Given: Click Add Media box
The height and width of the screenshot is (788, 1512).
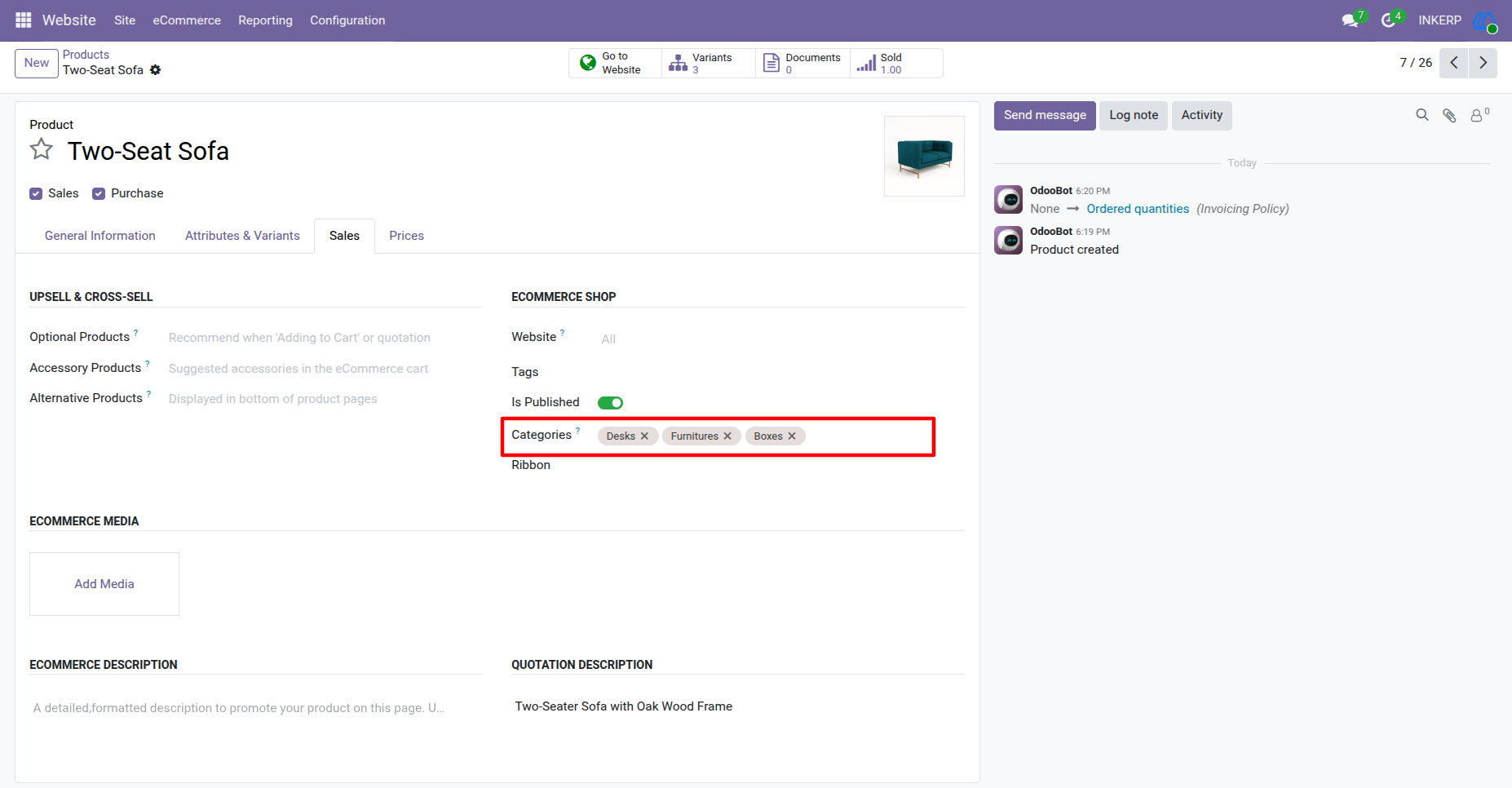Looking at the screenshot, I should click(104, 584).
